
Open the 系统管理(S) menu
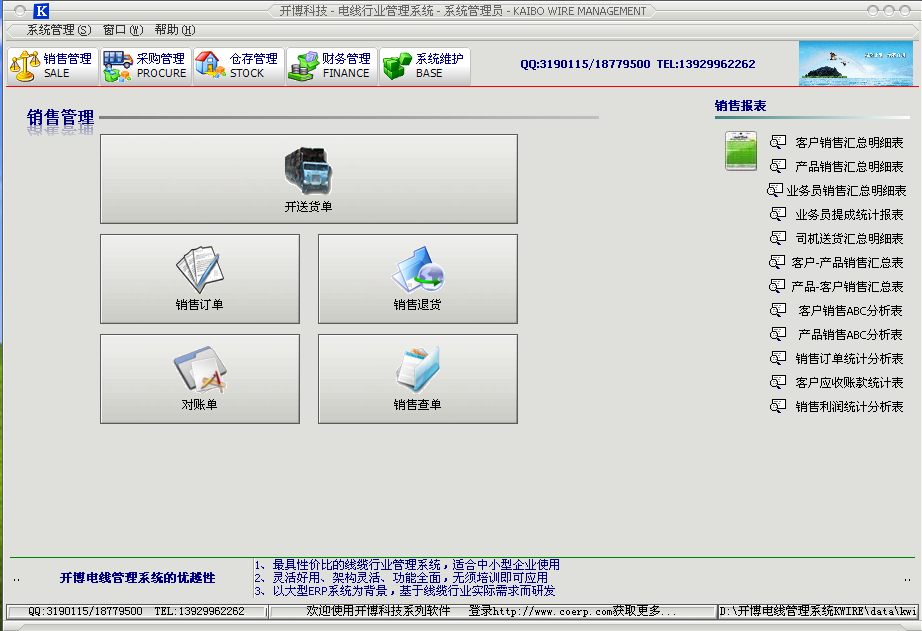[x=59, y=30]
